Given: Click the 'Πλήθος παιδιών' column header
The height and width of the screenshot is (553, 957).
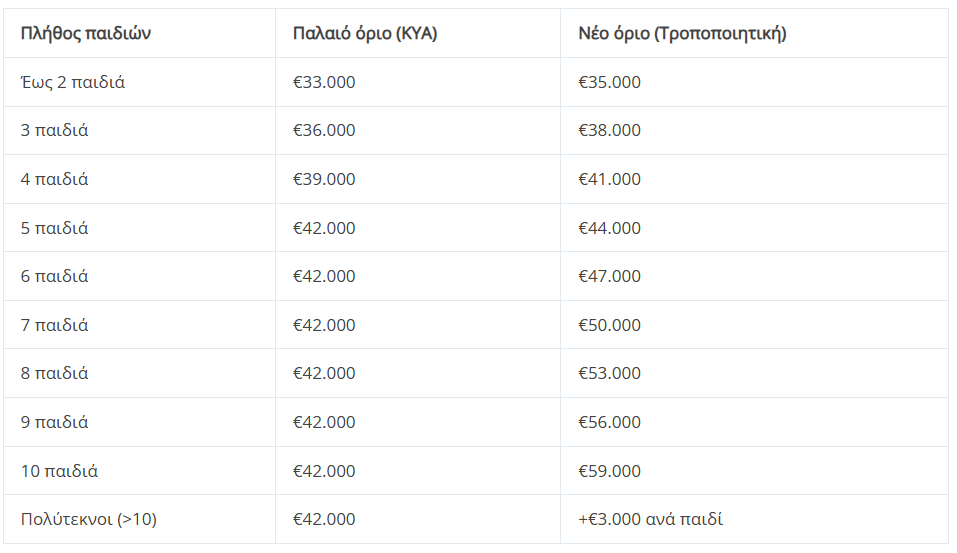Looking at the screenshot, I should (85, 33).
